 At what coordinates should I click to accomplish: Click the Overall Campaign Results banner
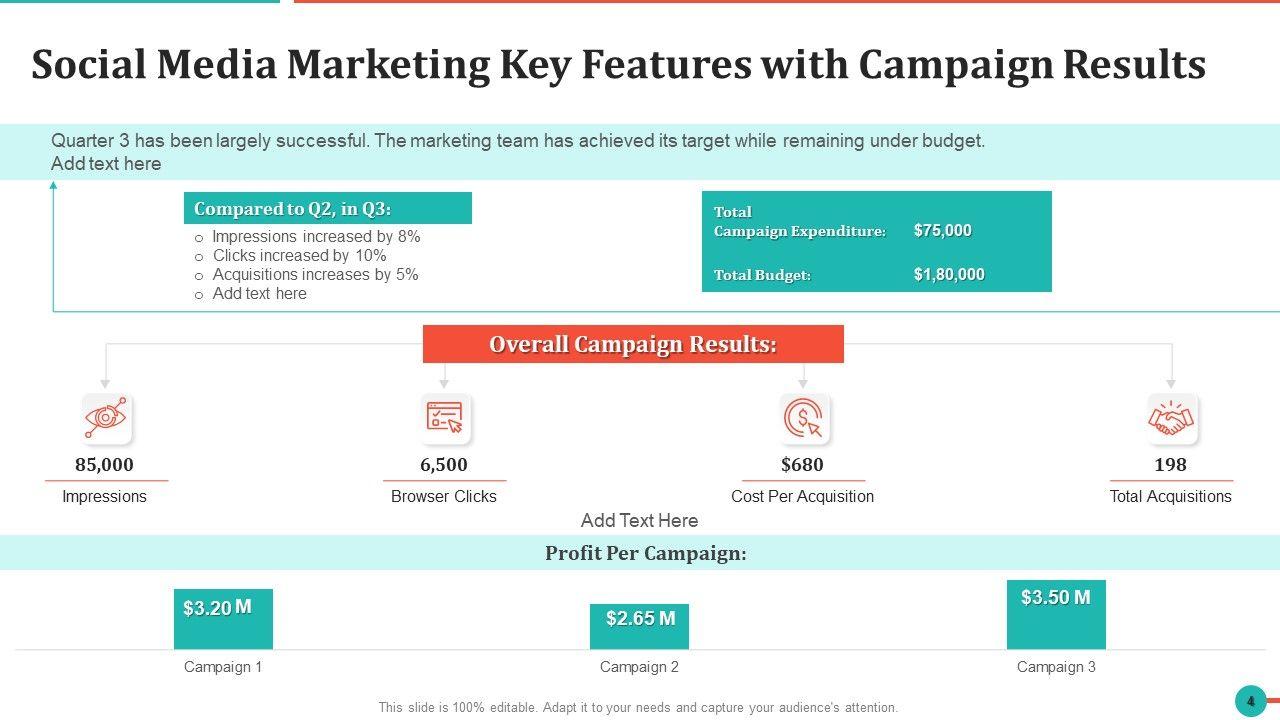pyautogui.click(x=633, y=344)
